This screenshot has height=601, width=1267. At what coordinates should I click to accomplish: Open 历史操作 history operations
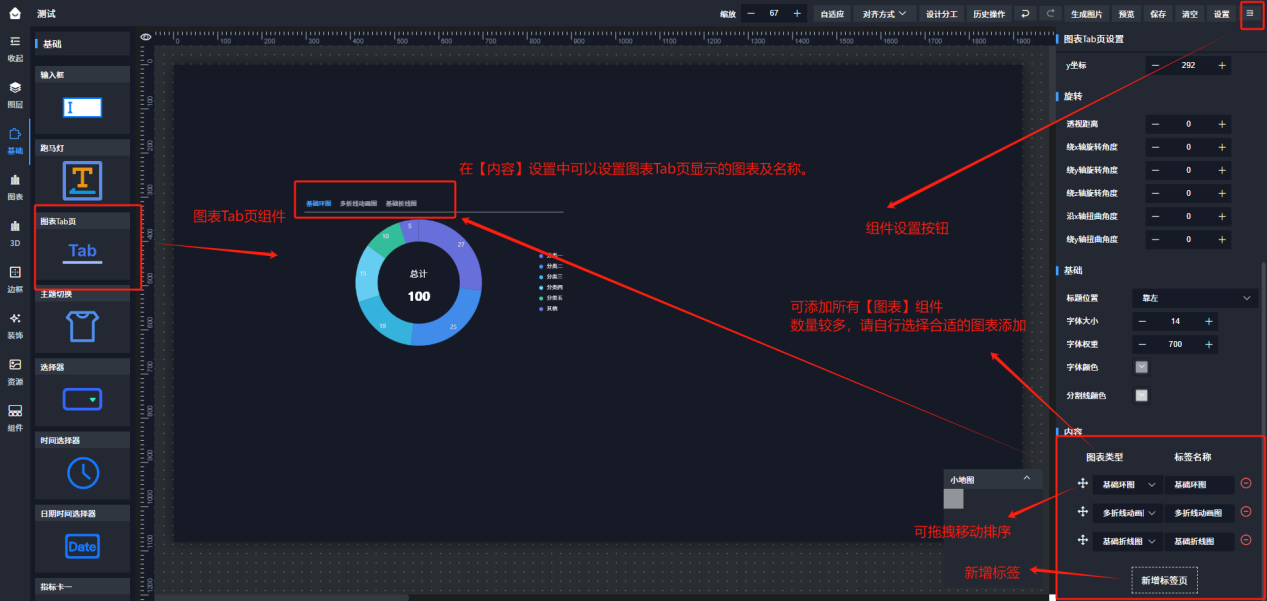(x=989, y=14)
